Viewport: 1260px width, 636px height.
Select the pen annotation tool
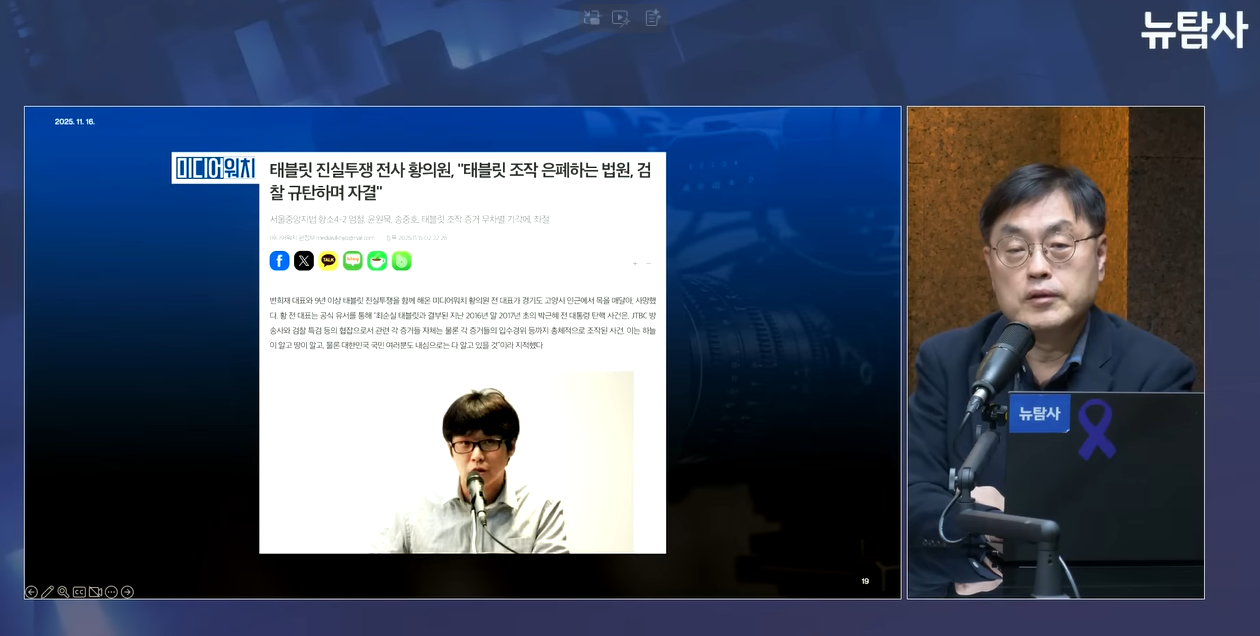pos(47,592)
